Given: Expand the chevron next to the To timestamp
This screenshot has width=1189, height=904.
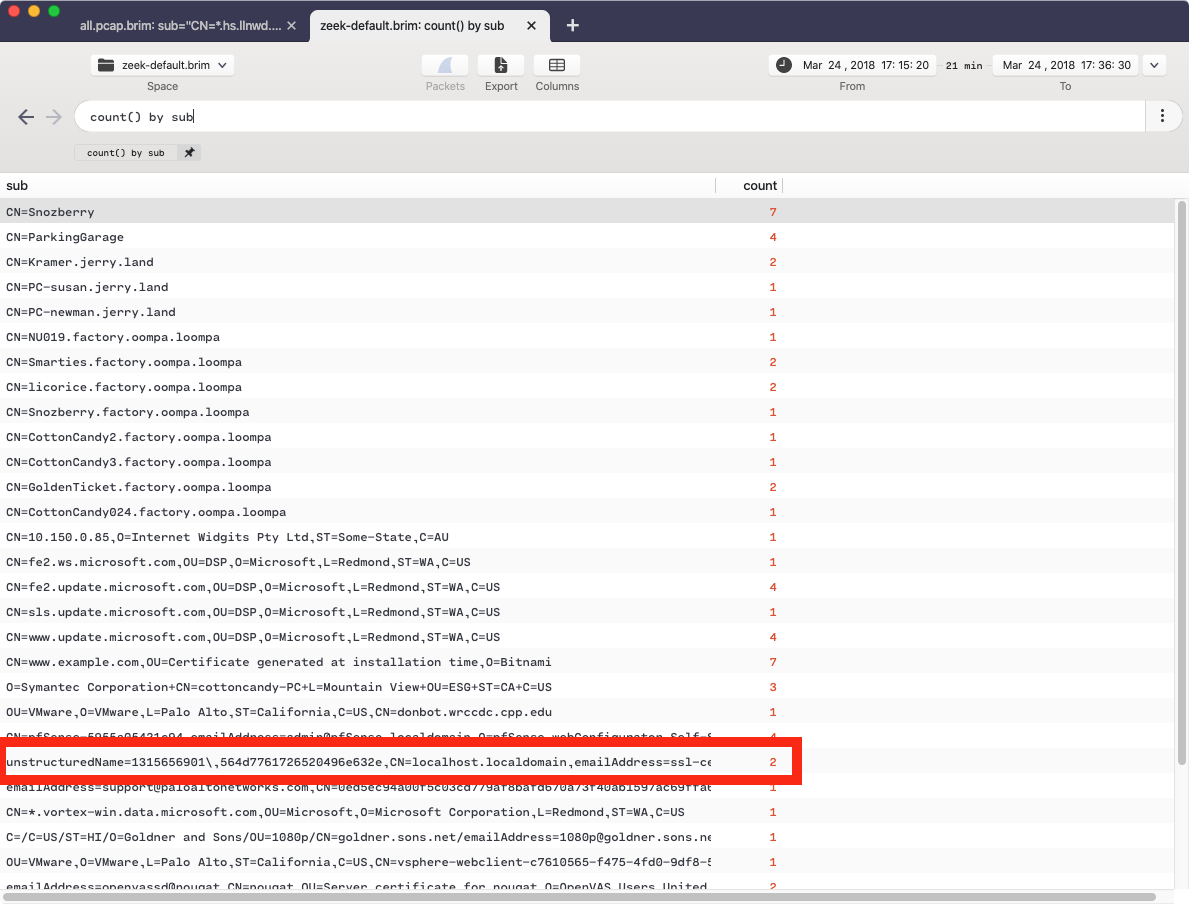Looking at the screenshot, I should [x=1154, y=64].
